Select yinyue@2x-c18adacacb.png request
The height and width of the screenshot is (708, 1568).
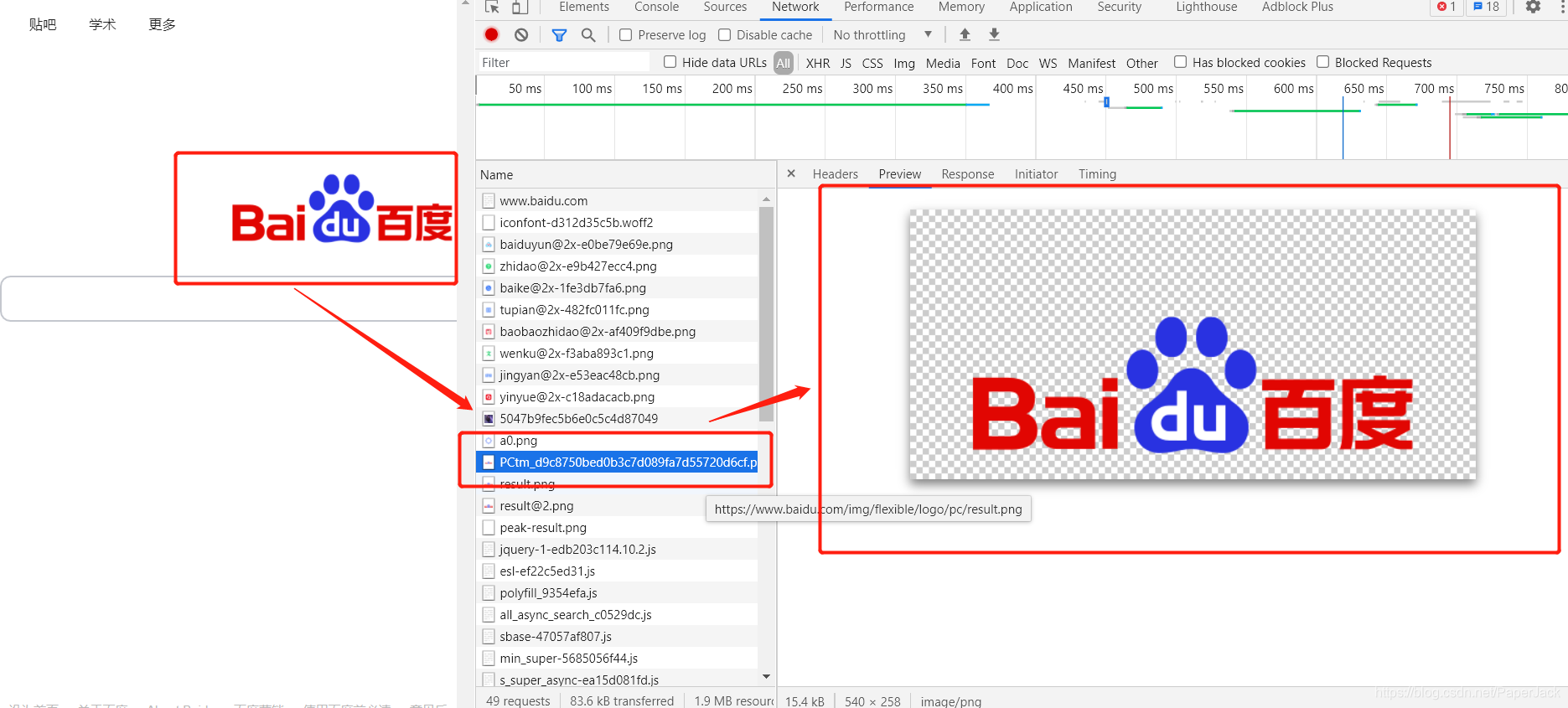coord(617,396)
